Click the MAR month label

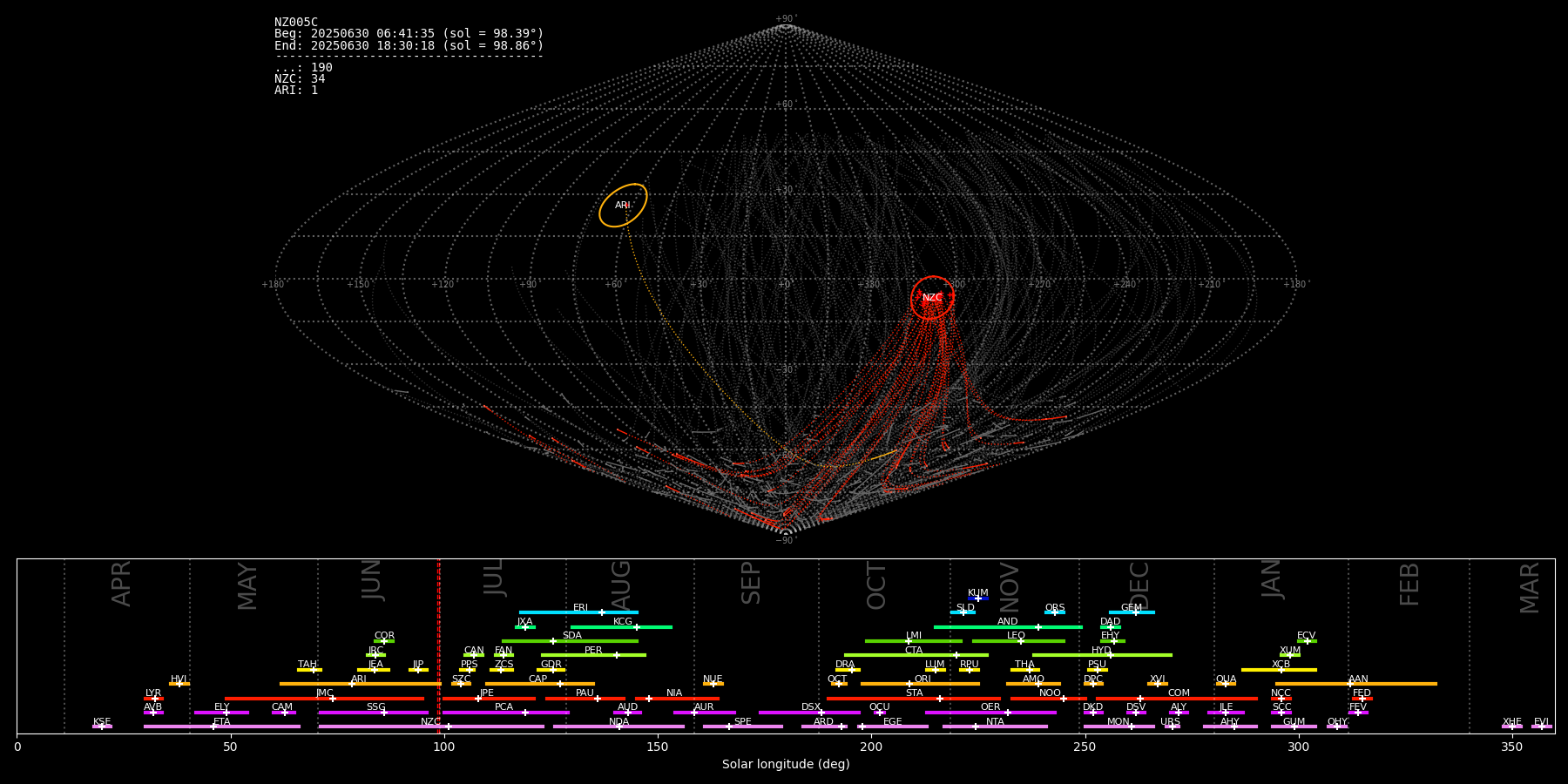point(1530,588)
